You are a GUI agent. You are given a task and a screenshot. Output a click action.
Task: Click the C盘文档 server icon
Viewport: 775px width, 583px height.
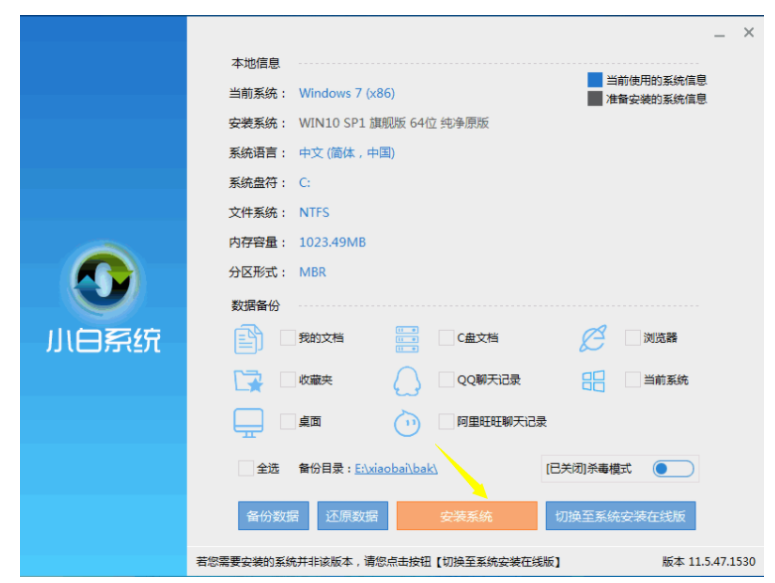click(407, 339)
